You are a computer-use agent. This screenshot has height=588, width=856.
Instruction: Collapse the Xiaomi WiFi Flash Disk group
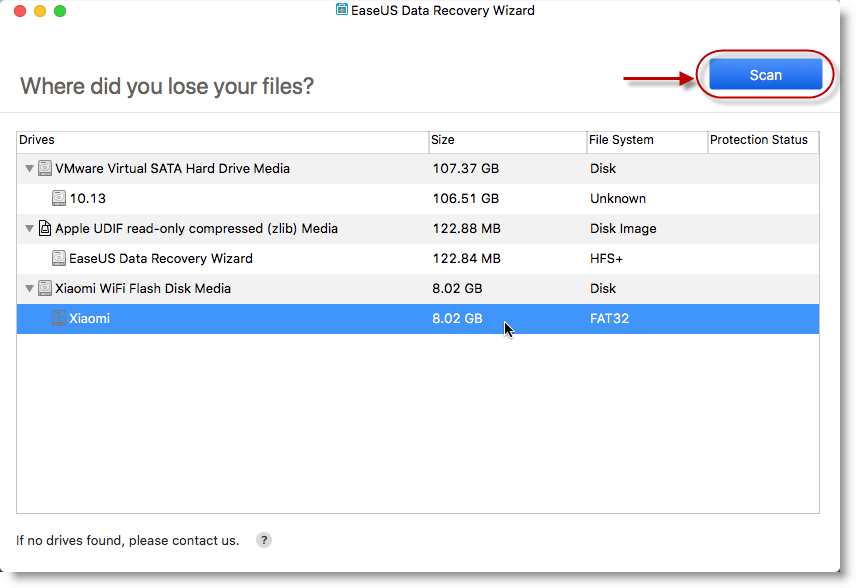point(29,289)
